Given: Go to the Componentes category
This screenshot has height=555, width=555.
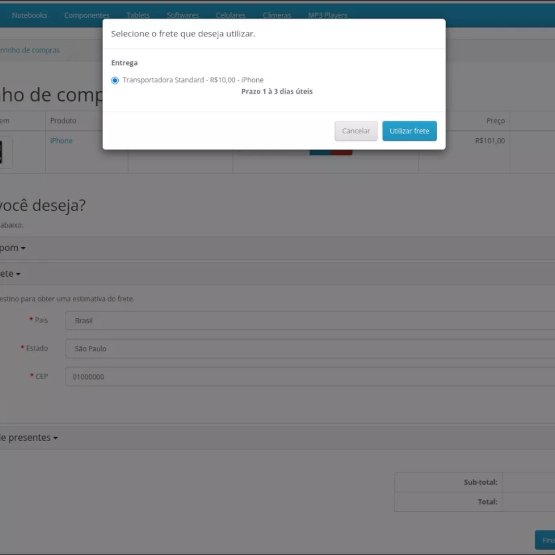Looking at the screenshot, I should [x=86, y=15].
